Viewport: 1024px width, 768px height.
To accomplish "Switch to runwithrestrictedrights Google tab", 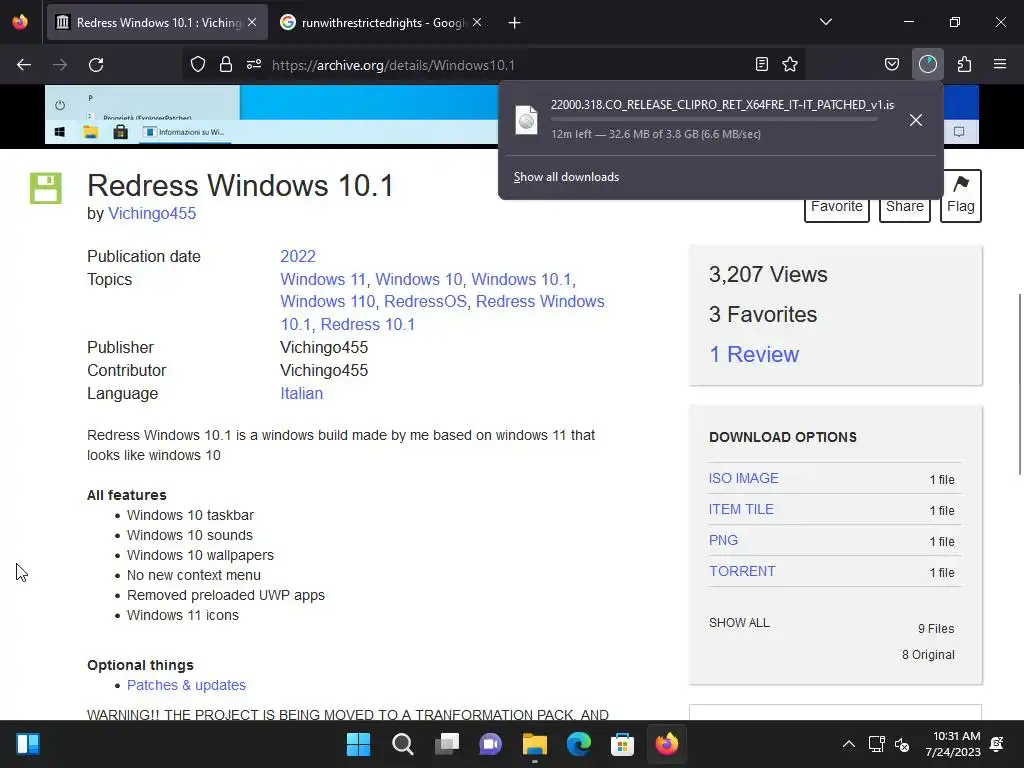I will click(x=381, y=23).
